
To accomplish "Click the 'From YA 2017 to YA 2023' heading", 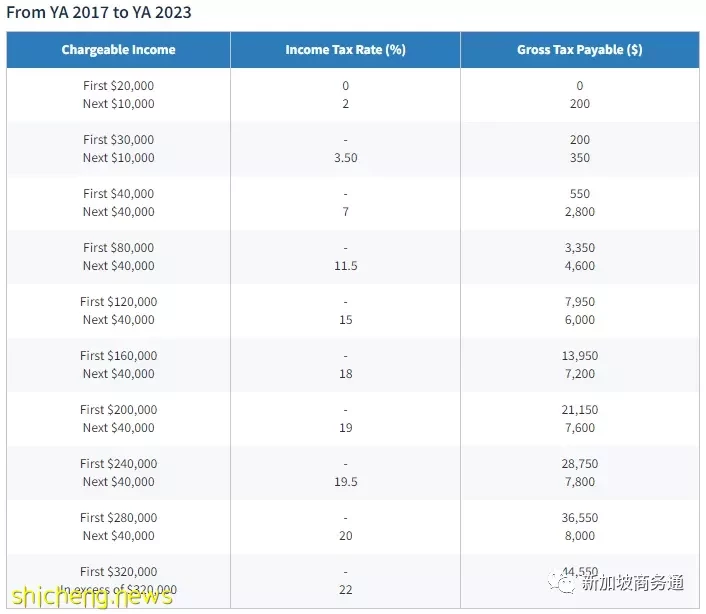I will tap(99, 13).
